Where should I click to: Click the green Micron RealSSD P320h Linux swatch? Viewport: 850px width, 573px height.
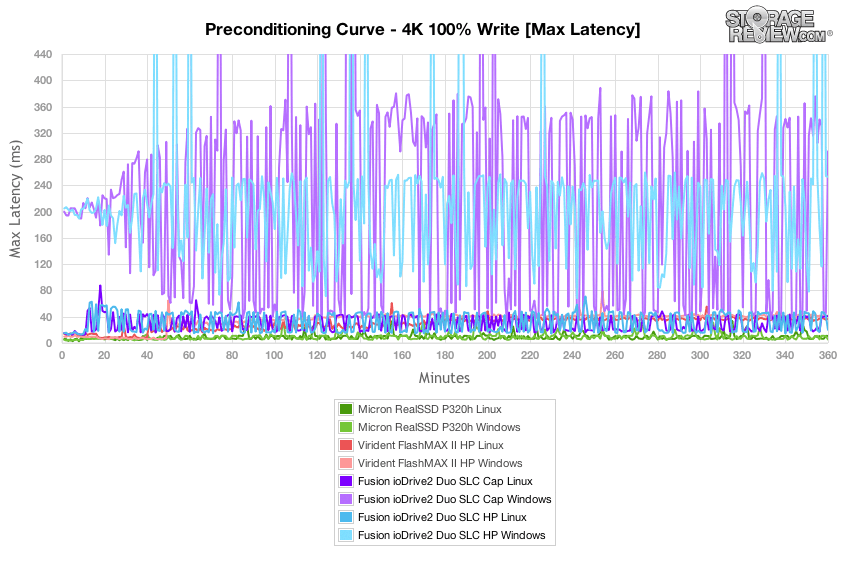[x=346, y=409]
